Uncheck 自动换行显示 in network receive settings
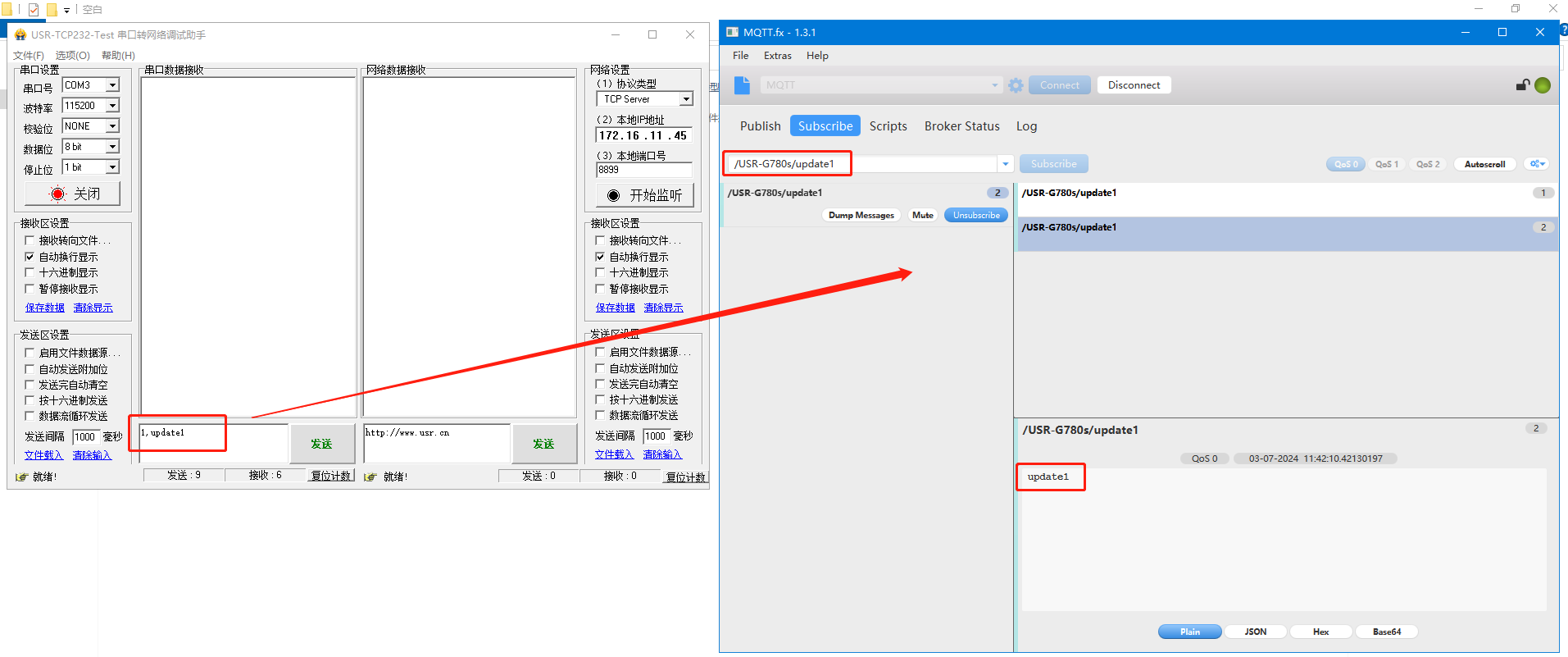Viewport: 1568px width, 657px height. (600, 257)
